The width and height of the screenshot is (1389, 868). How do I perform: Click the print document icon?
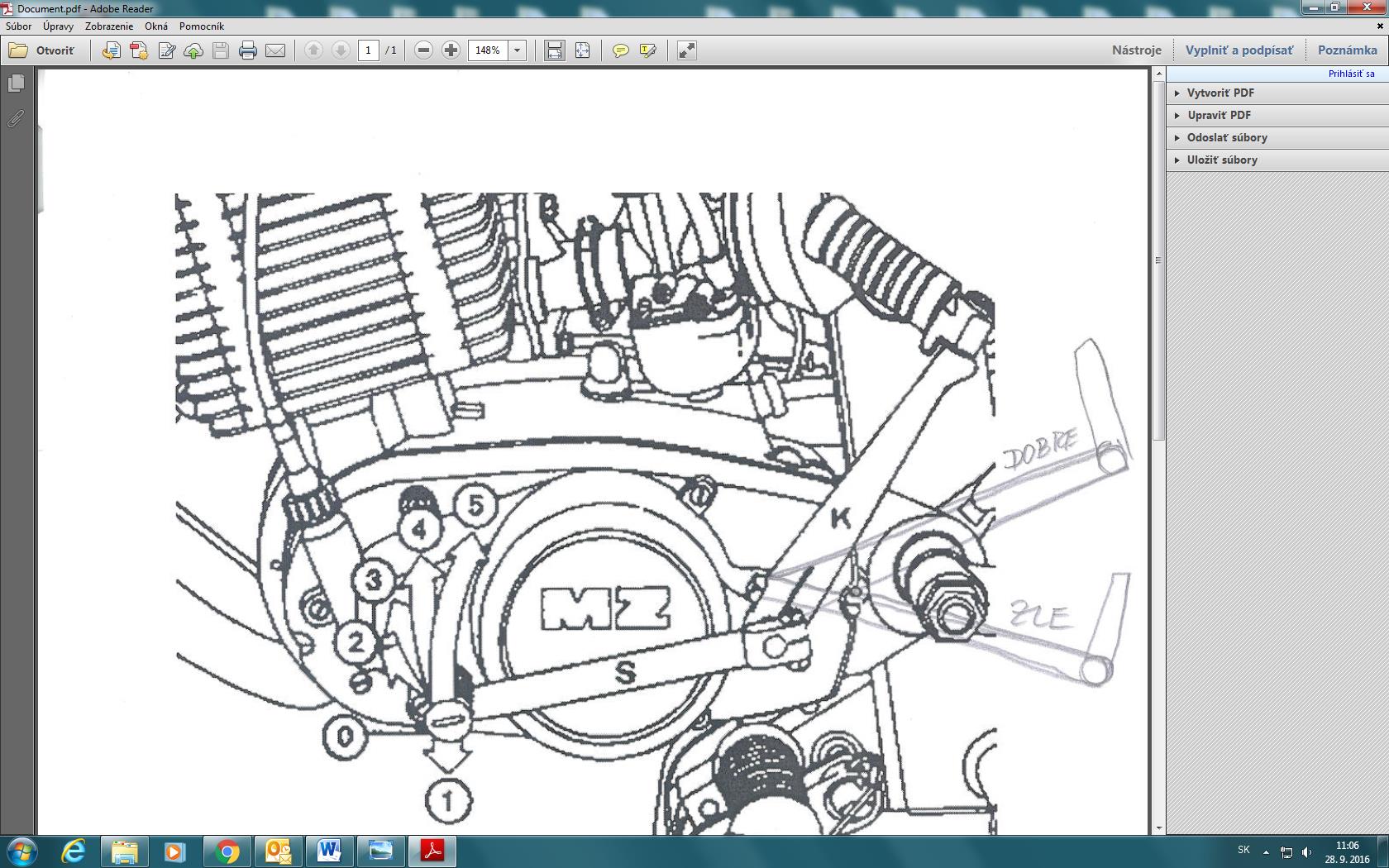pos(247,50)
